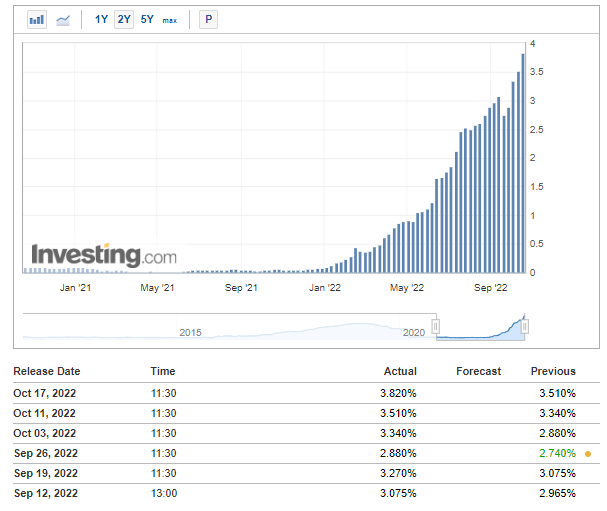
Task: Click the May '22 x-axis label
Action: point(407,288)
